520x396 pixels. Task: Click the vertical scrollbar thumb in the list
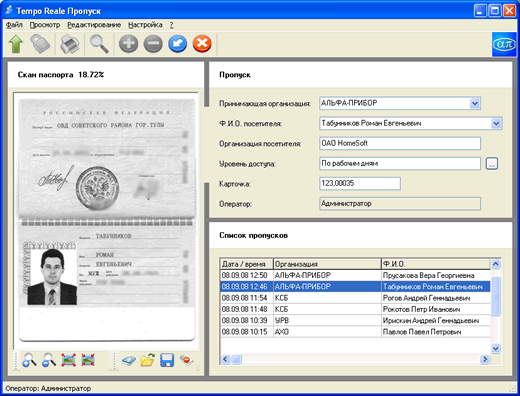(496, 296)
